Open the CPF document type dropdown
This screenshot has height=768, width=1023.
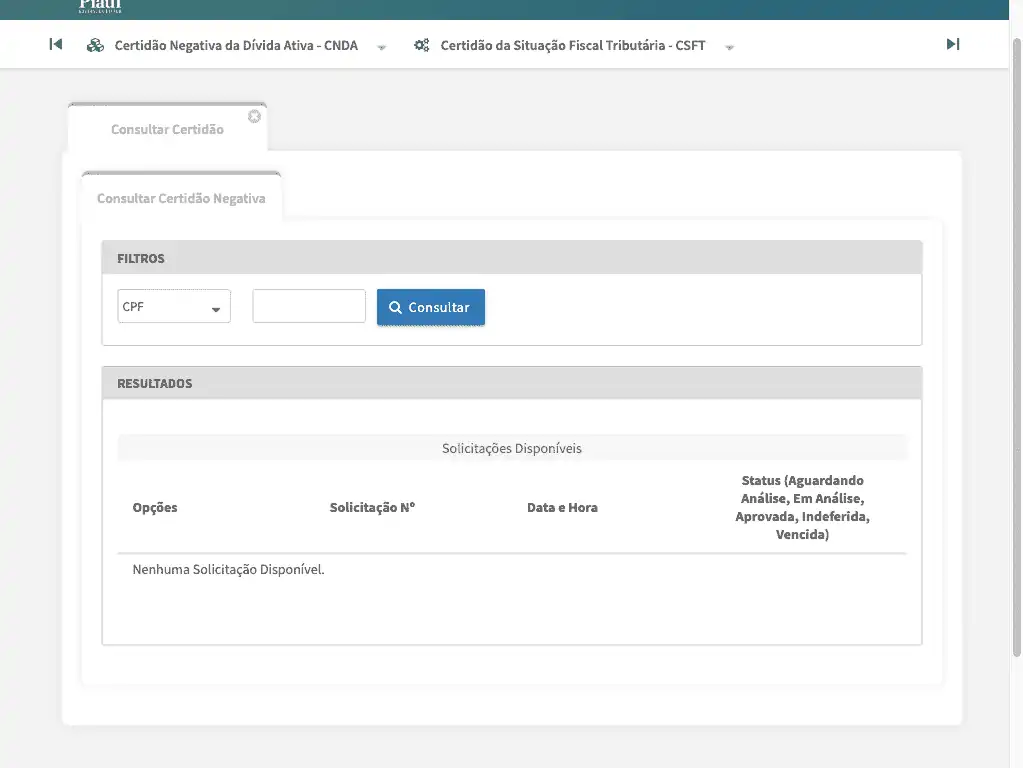pyautogui.click(x=174, y=307)
